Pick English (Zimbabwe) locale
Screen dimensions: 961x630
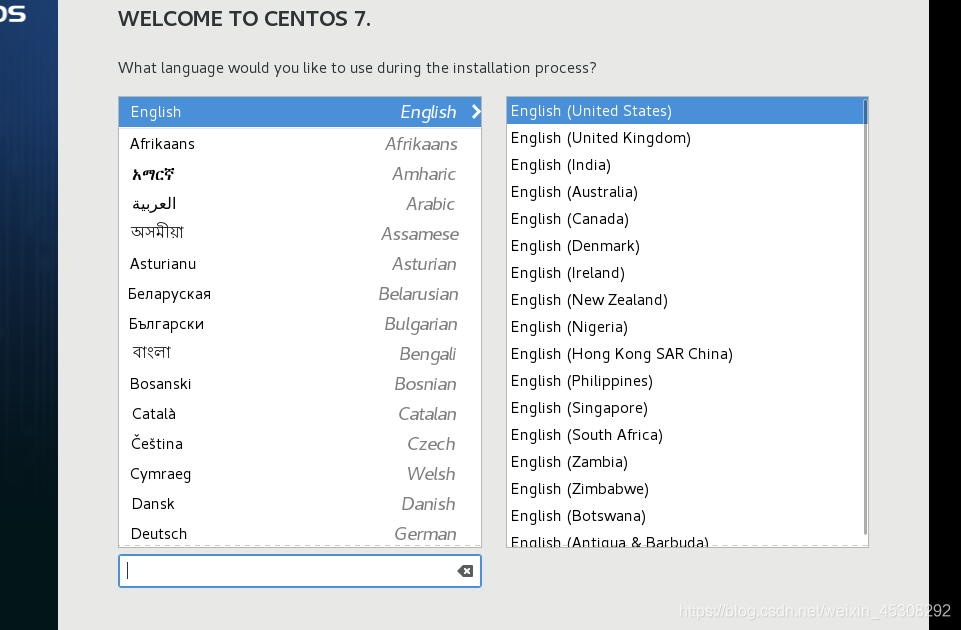(x=685, y=488)
